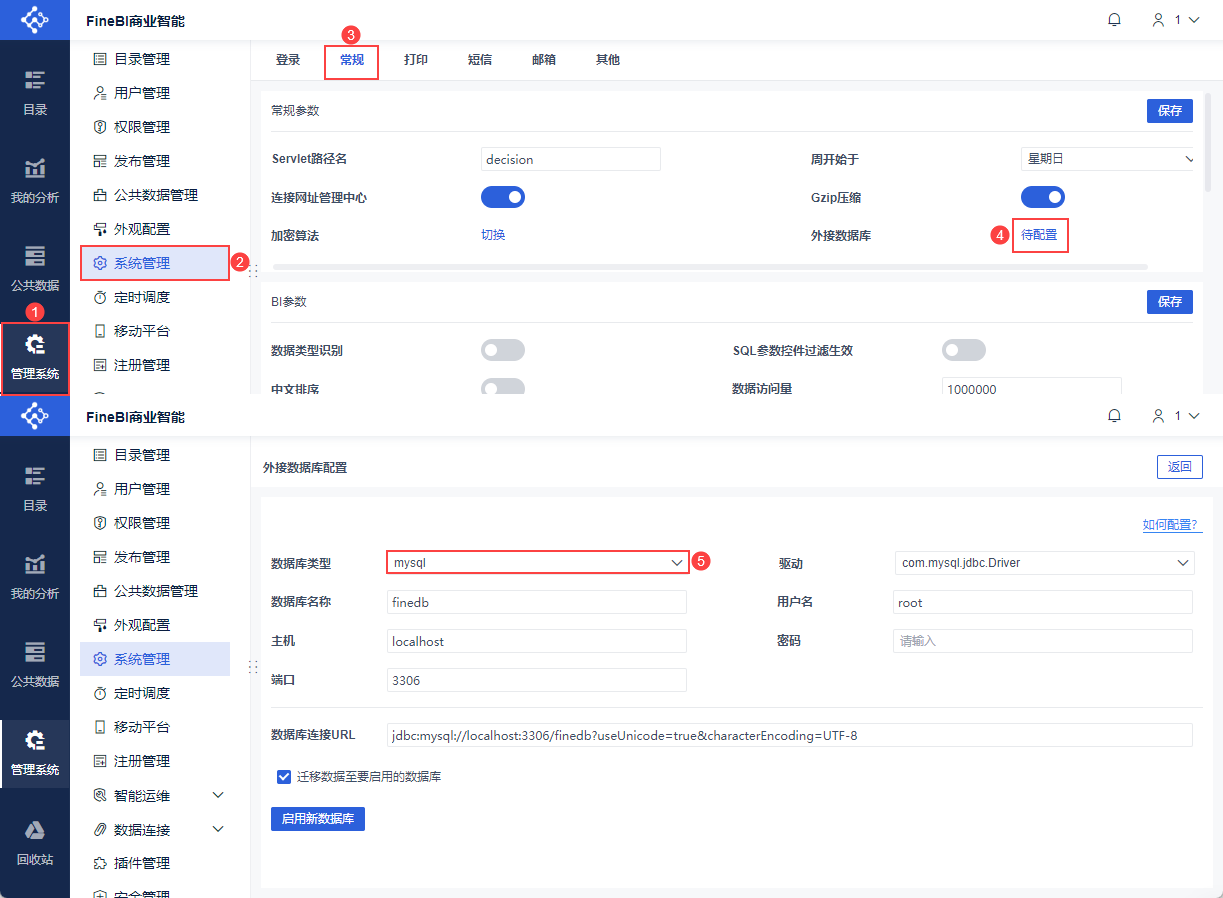1223x898 pixels.
Task: Open the 数据库类型 dropdown showing mysql
Action: tap(538, 563)
